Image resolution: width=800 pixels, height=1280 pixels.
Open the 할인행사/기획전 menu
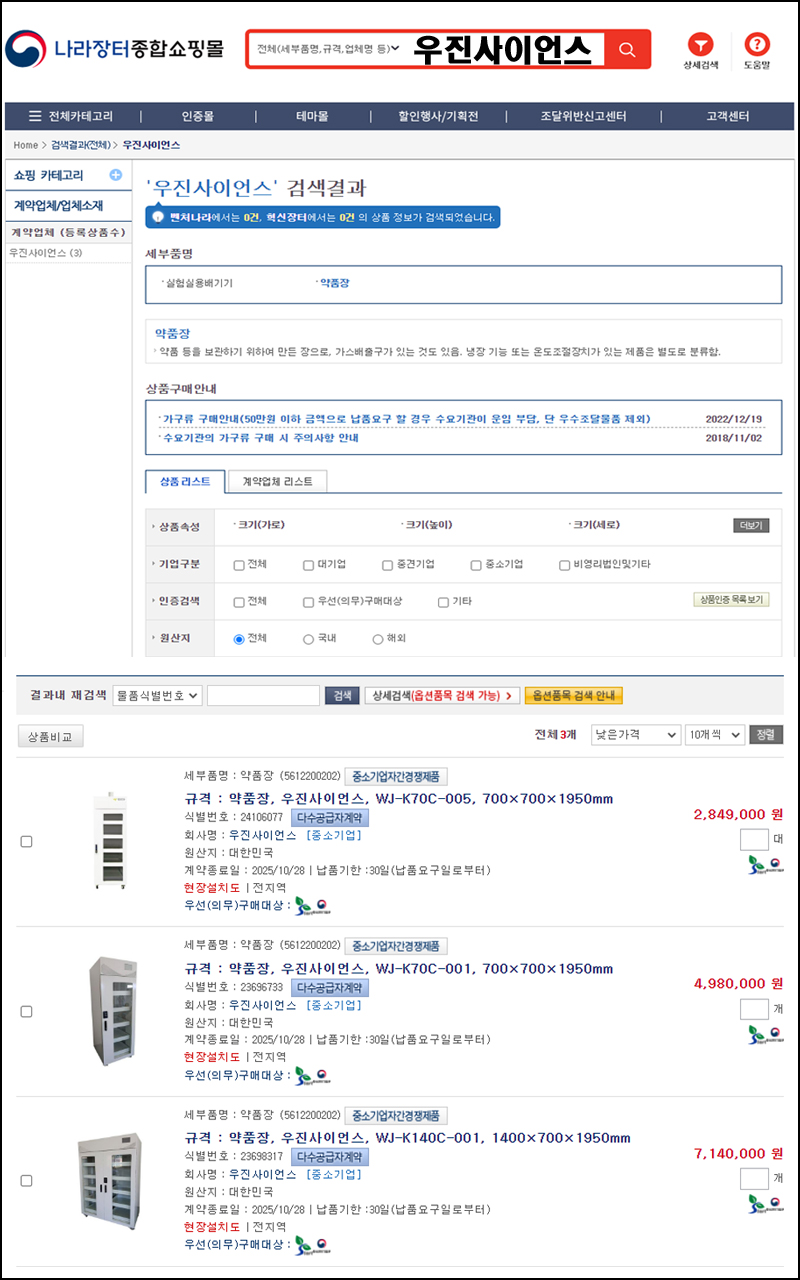tap(438, 116)
